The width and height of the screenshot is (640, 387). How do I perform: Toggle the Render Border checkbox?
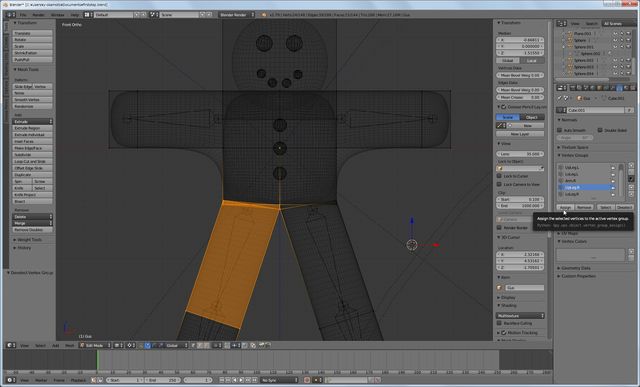click(x=499, y=227)
